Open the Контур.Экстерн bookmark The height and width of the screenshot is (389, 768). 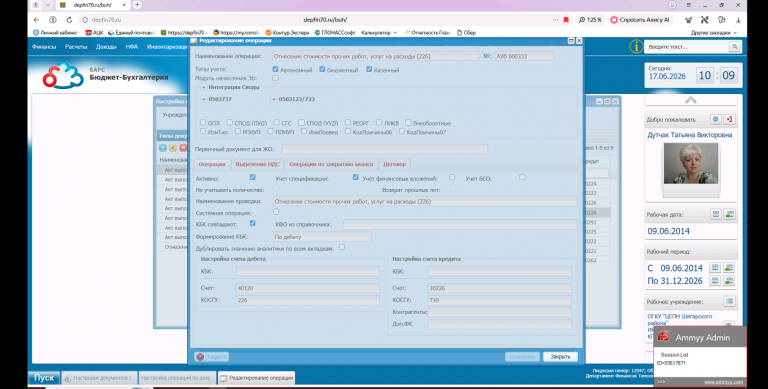click(287, 33)
